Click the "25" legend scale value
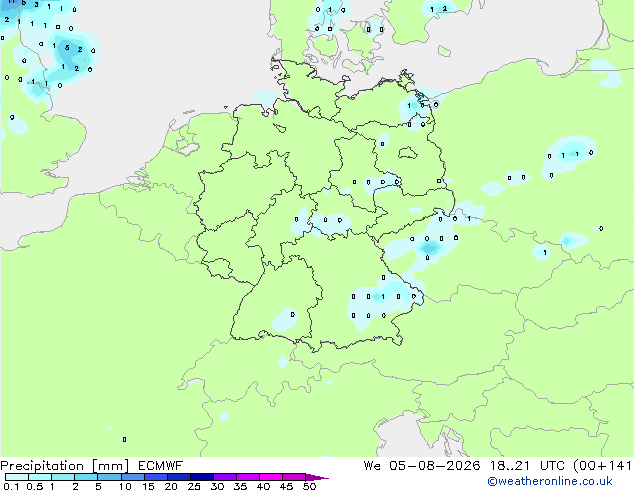Screen dimensions: 634x490 pos(194,486)
